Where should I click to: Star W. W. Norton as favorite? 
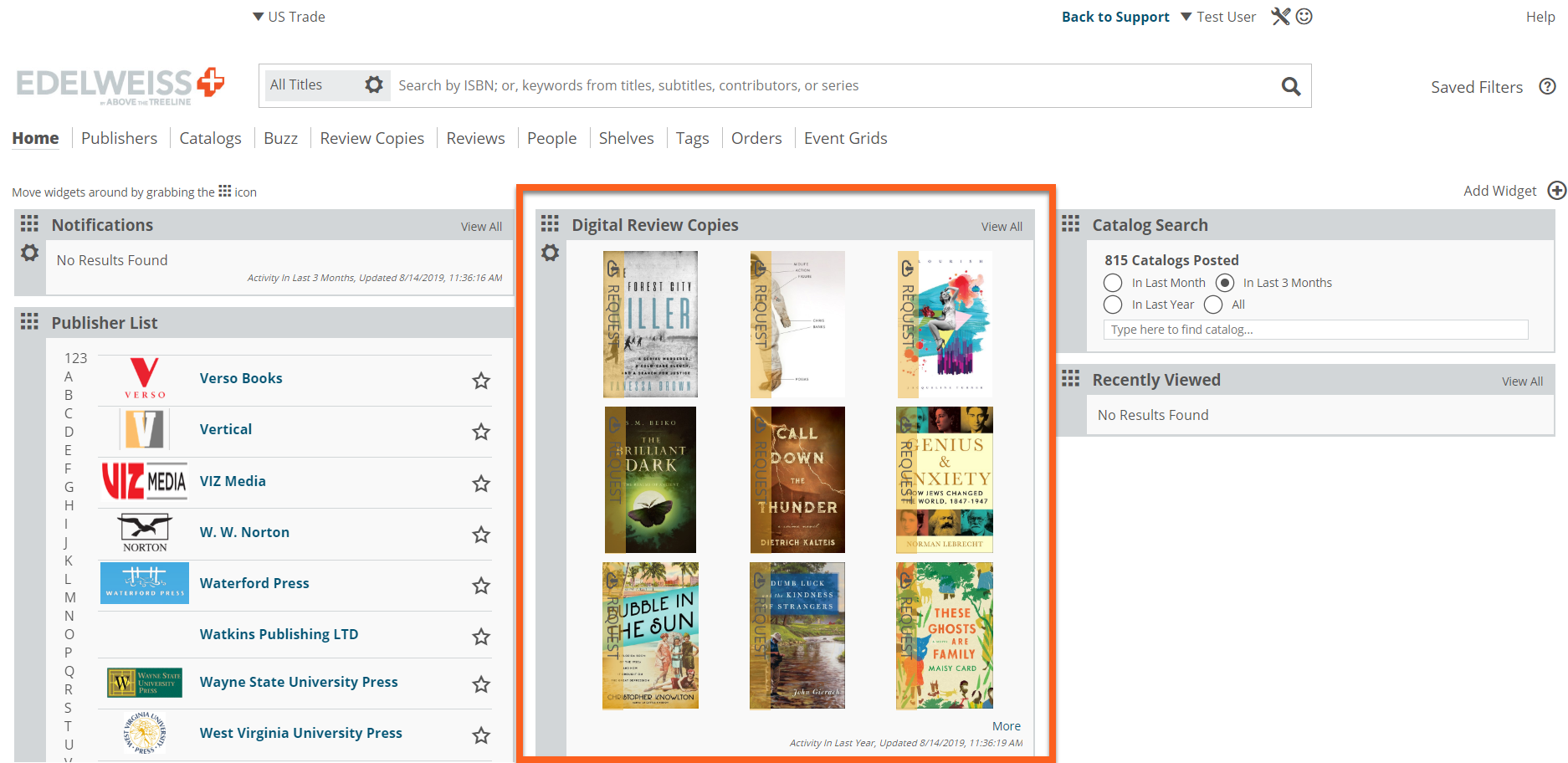click(481, 535)
